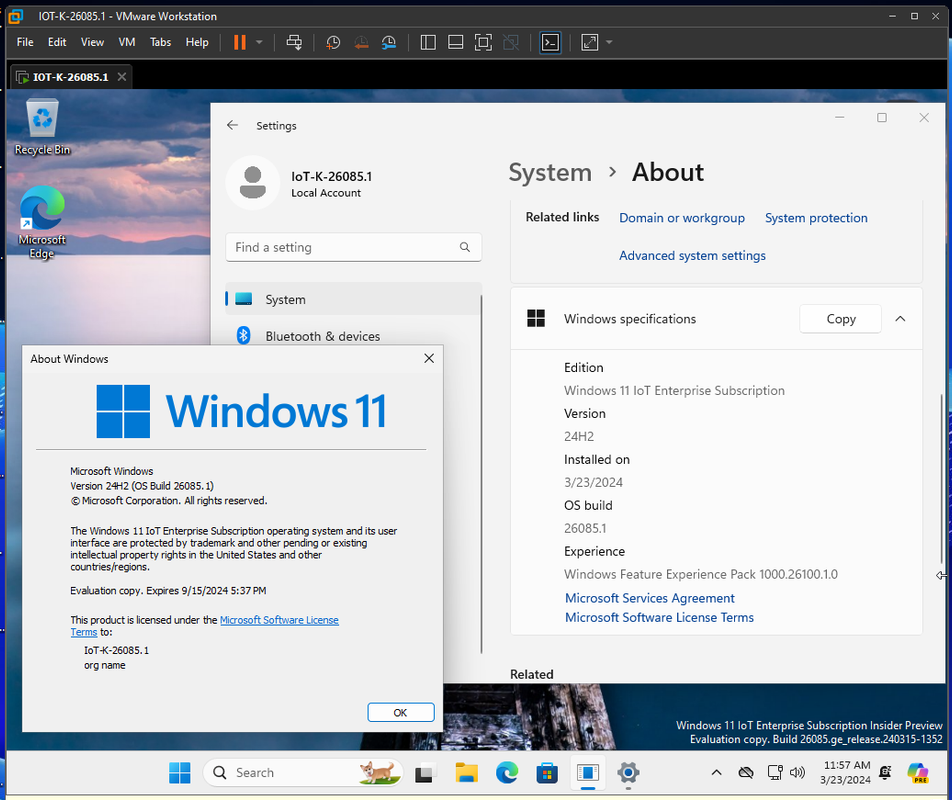Show hidden tray icons chevron

pos(716,773)
